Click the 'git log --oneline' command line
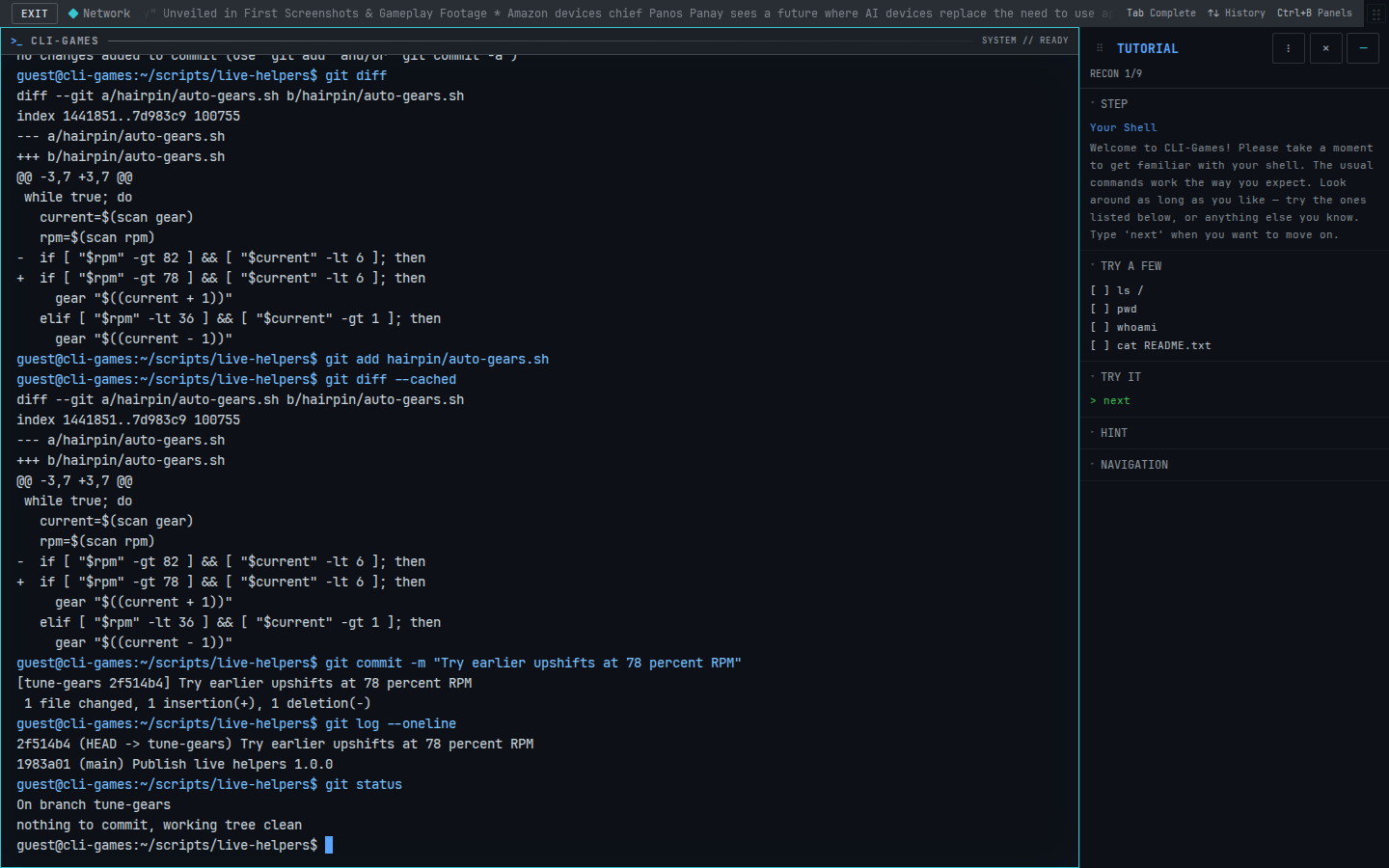Image resolution: width=1389 pixels, height=868 pixels. tap(236, 724)
